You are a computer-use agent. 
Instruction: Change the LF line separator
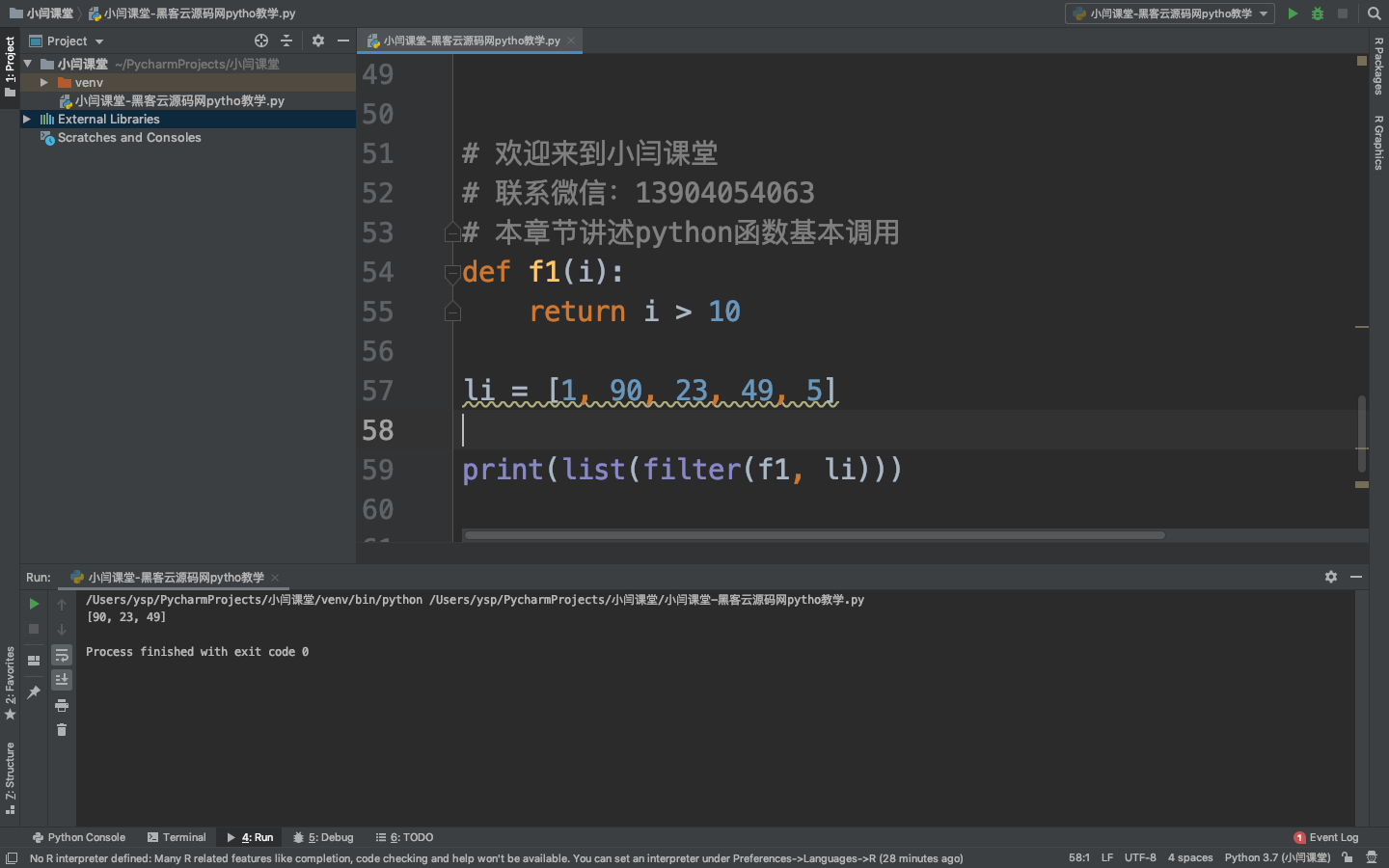(x=1107, y=858)
